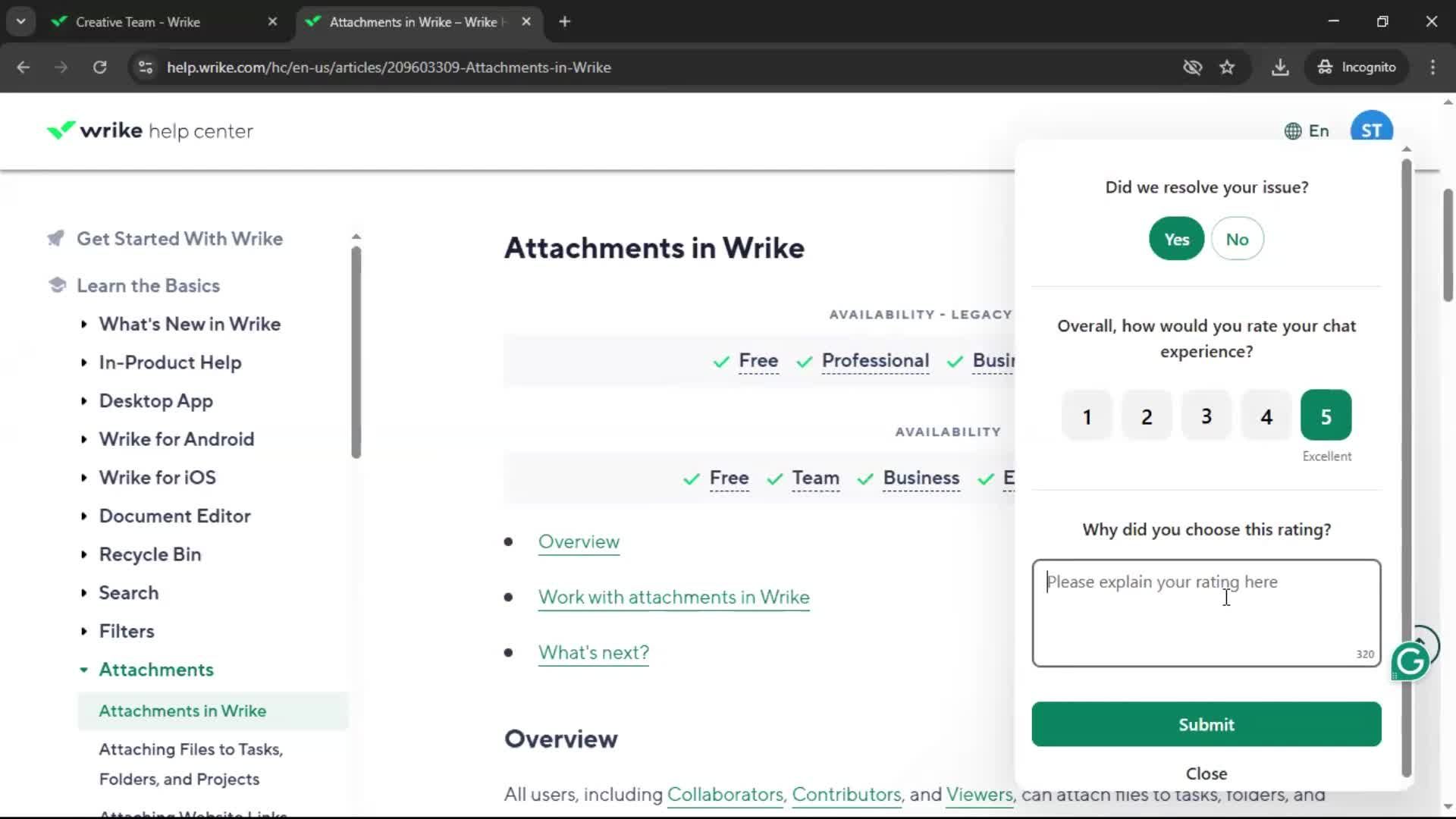Bookmark this page with the star icon

1227,67
